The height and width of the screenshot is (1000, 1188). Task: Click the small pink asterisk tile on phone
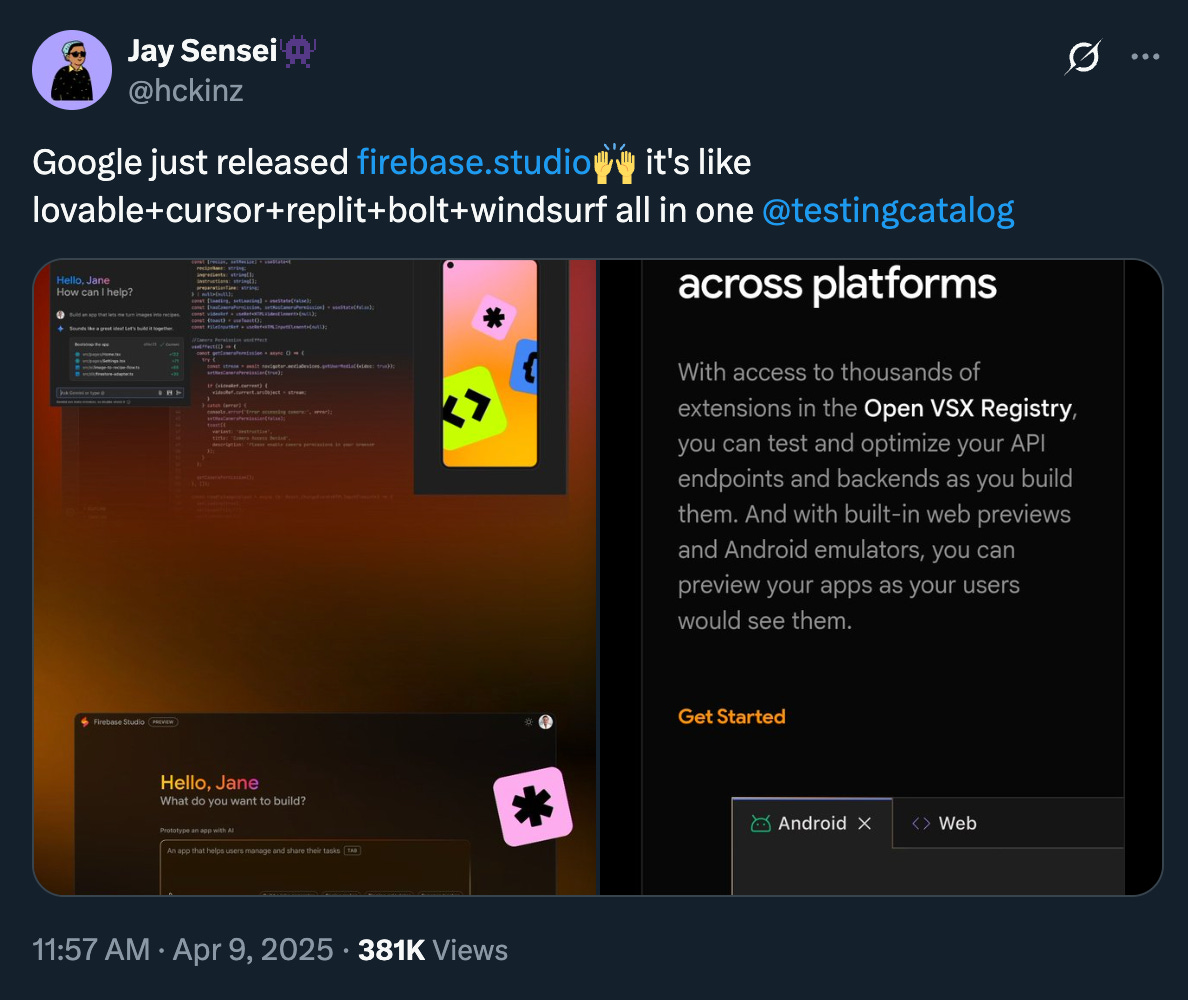[x=494, y=317]
